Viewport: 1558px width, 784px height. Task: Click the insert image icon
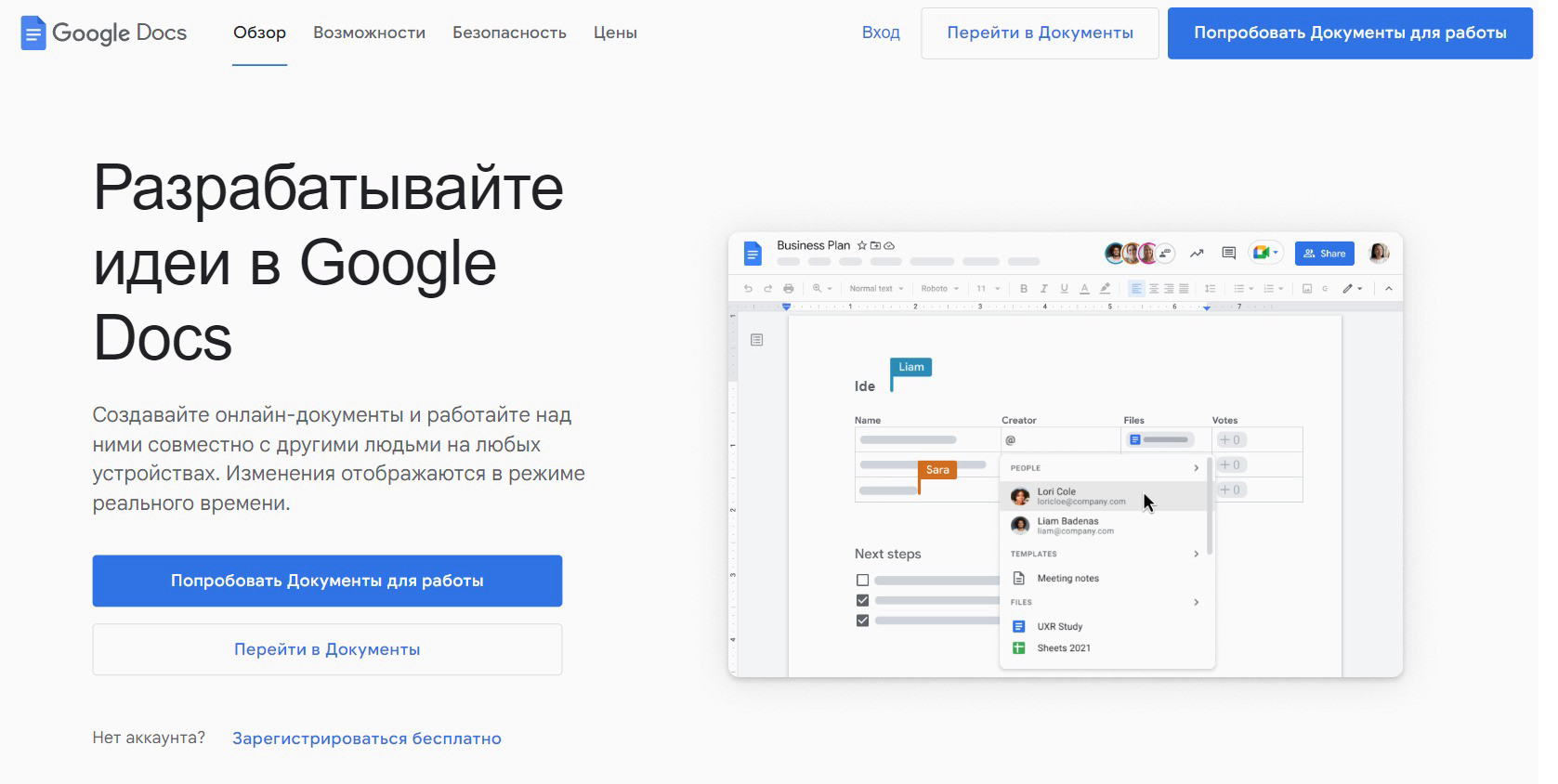point(1307,289)
